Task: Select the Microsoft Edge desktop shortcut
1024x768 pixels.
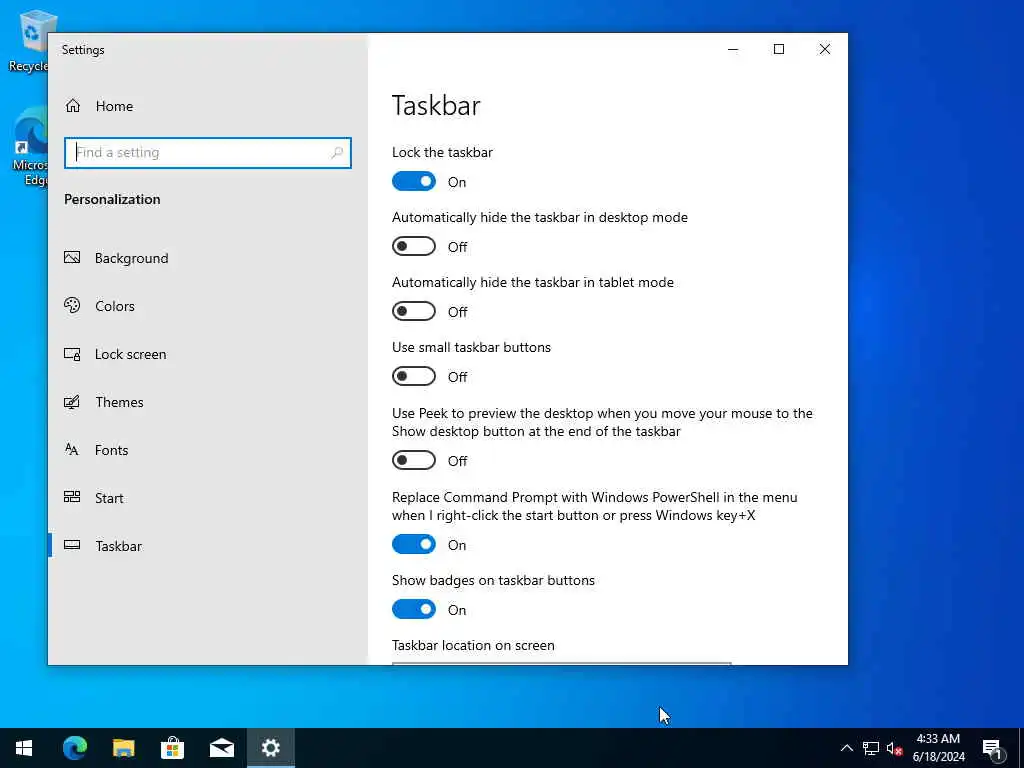Action: [29, 147]
